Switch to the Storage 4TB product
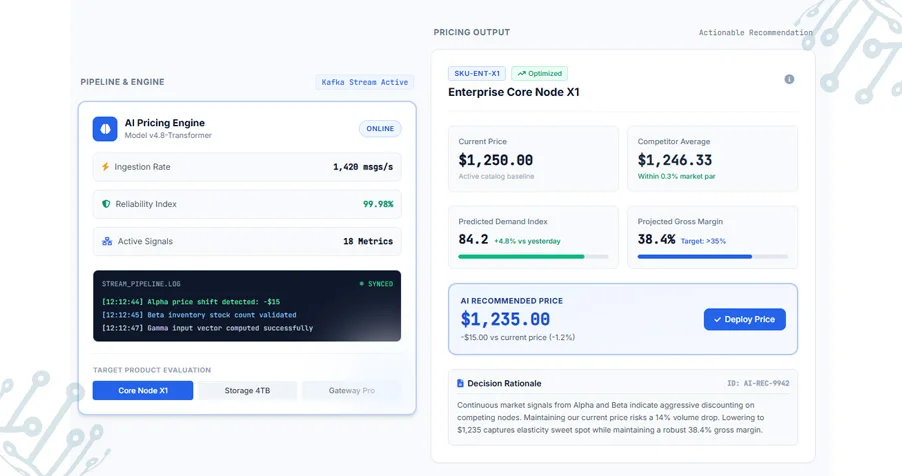Image resolution: width=902 pixels, height=476 pixels. click(x=247, y=390)
